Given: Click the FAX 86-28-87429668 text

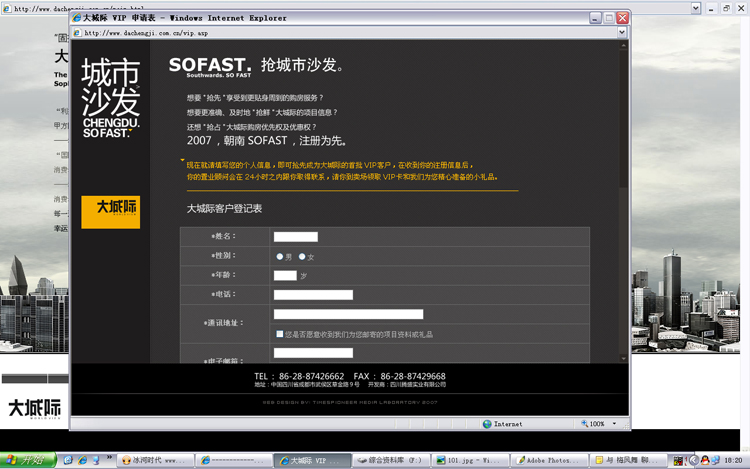Looking at the screenshot, I should point(399,376).
